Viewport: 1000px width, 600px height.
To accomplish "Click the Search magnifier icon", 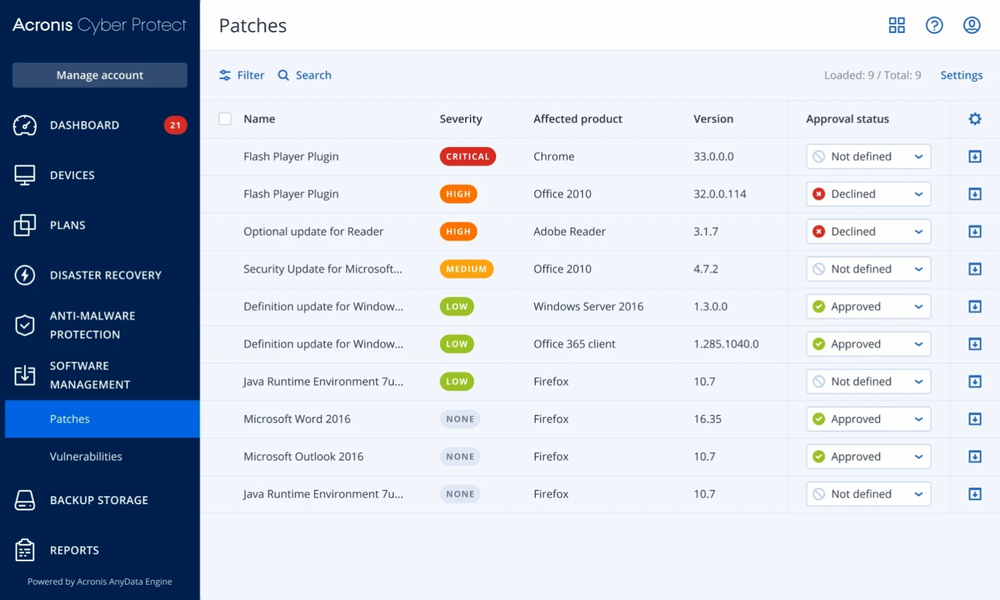I will [283, 75].
